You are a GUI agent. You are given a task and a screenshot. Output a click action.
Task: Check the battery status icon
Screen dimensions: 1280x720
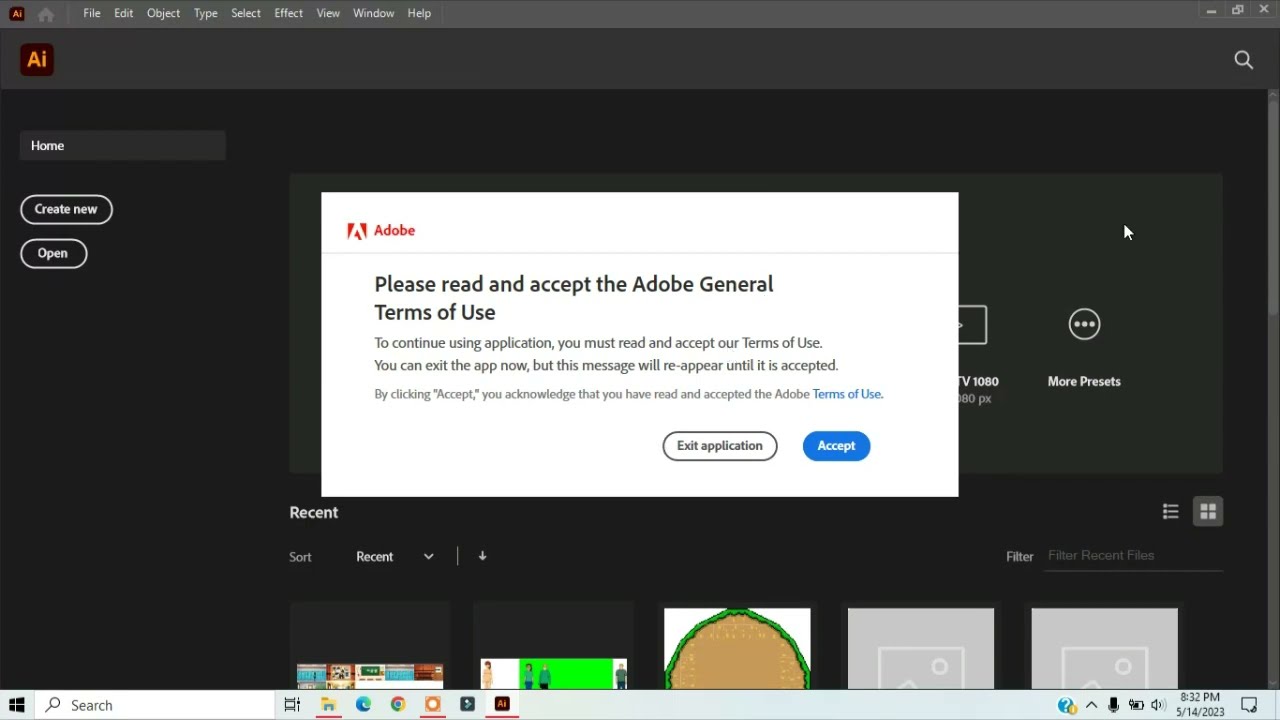[x=1136, y=705]
